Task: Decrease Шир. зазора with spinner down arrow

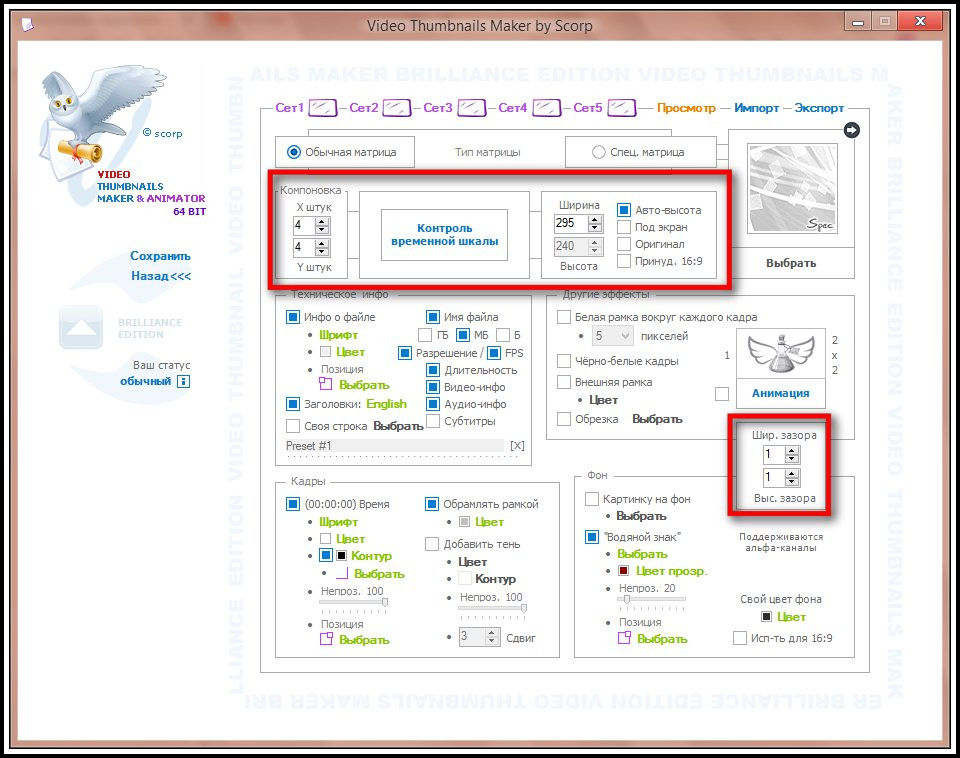Action: pos(792,459)
